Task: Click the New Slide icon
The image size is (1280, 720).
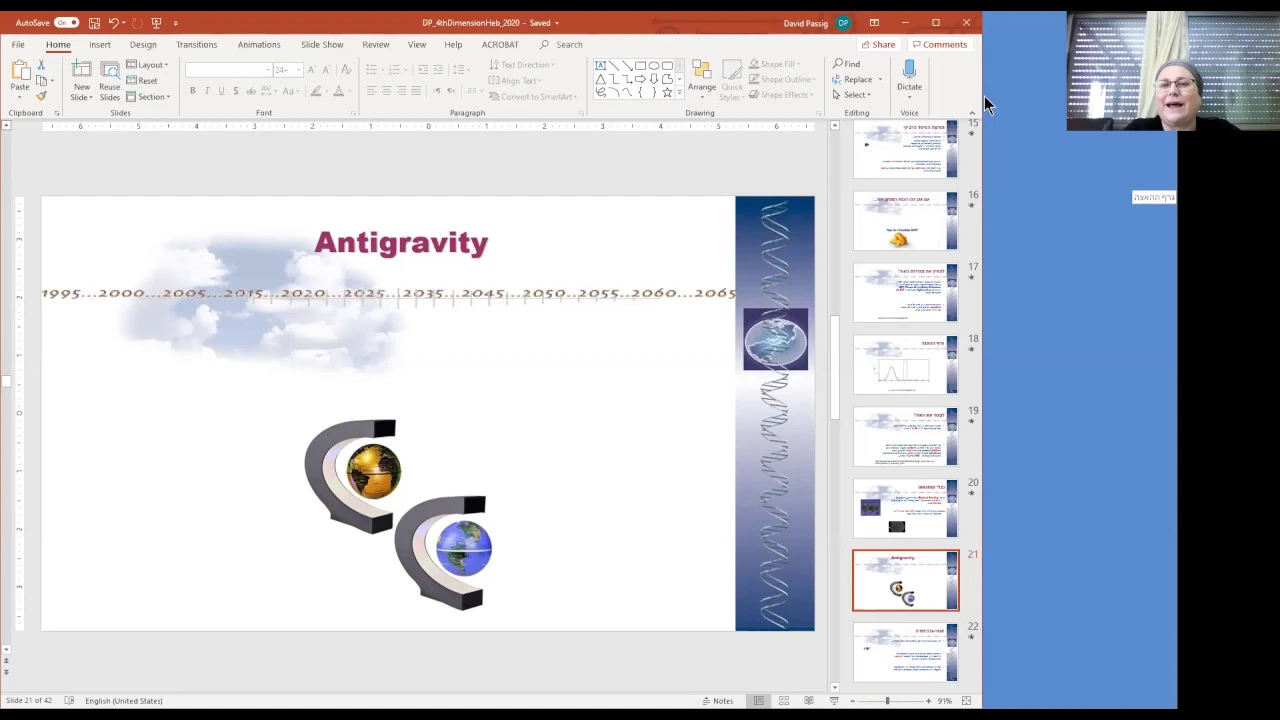Action: pos(81,70)
